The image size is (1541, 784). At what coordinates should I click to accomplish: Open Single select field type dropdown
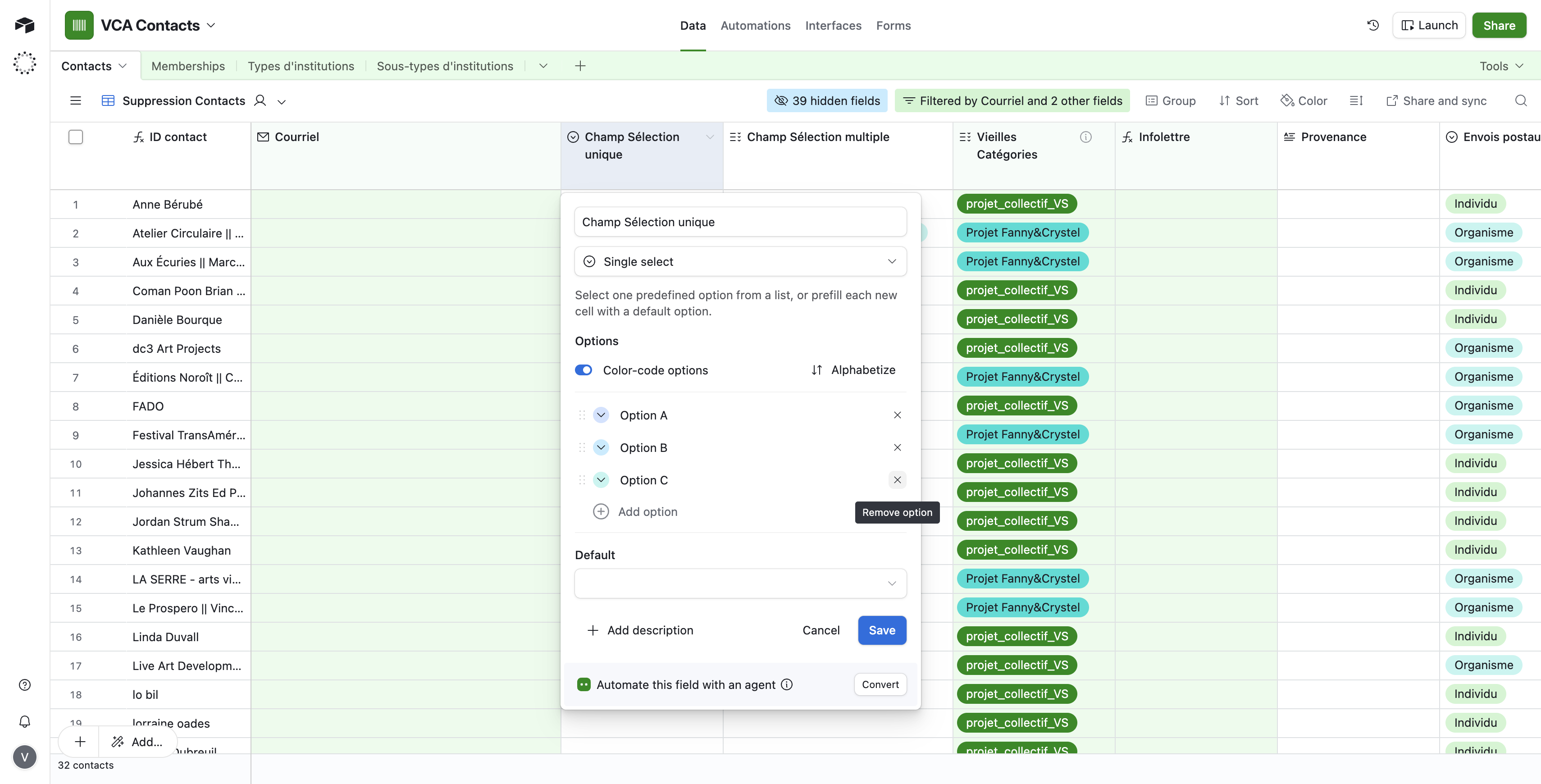click(x=740, y=261)
